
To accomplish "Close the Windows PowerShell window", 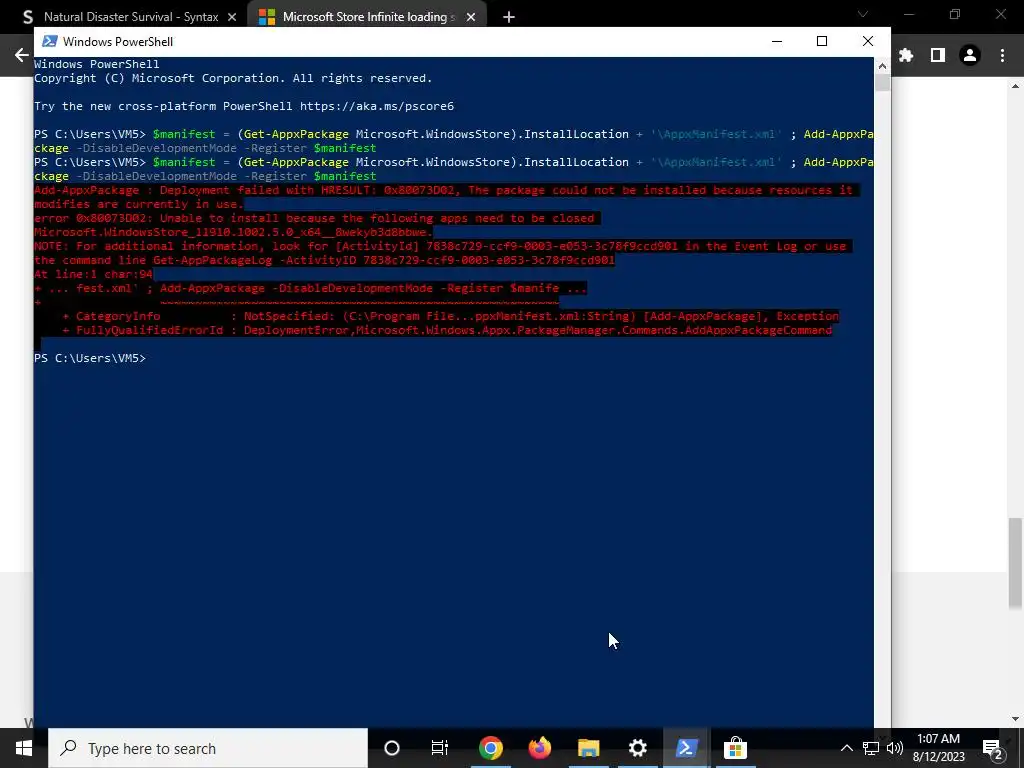I will point(868,41).
